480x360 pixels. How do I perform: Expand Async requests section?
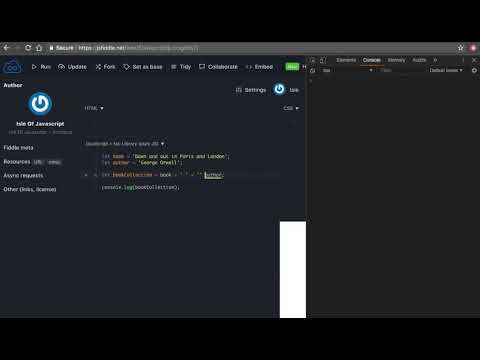[23, 175]
